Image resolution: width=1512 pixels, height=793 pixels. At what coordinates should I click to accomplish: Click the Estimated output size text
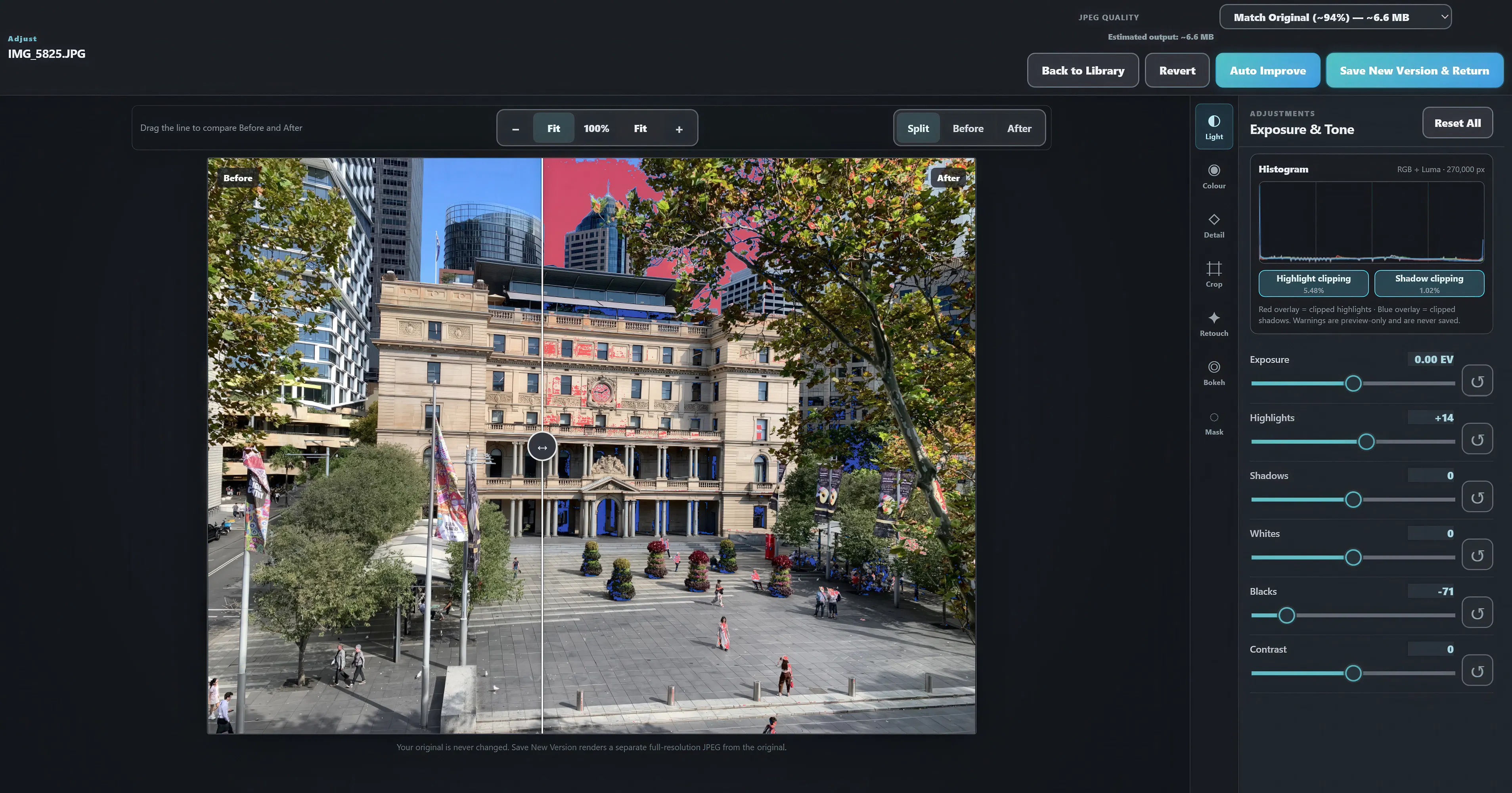point(1160,36)
